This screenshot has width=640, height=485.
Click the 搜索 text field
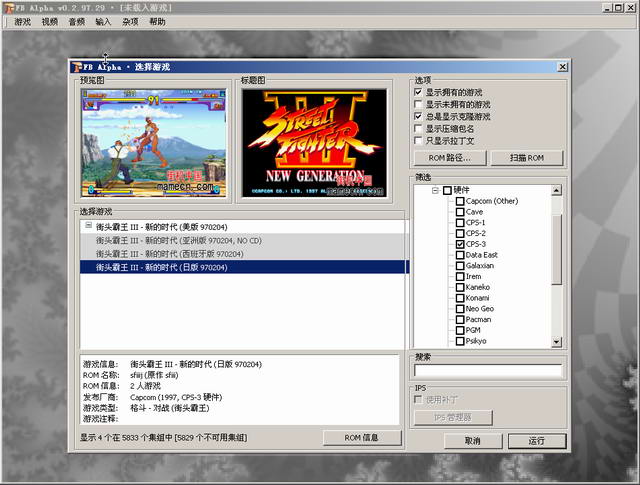click(x=486, y=370)
